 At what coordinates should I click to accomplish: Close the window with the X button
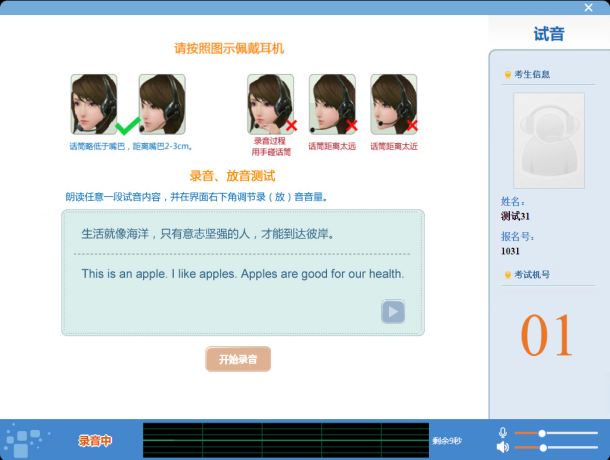[589, 7]
